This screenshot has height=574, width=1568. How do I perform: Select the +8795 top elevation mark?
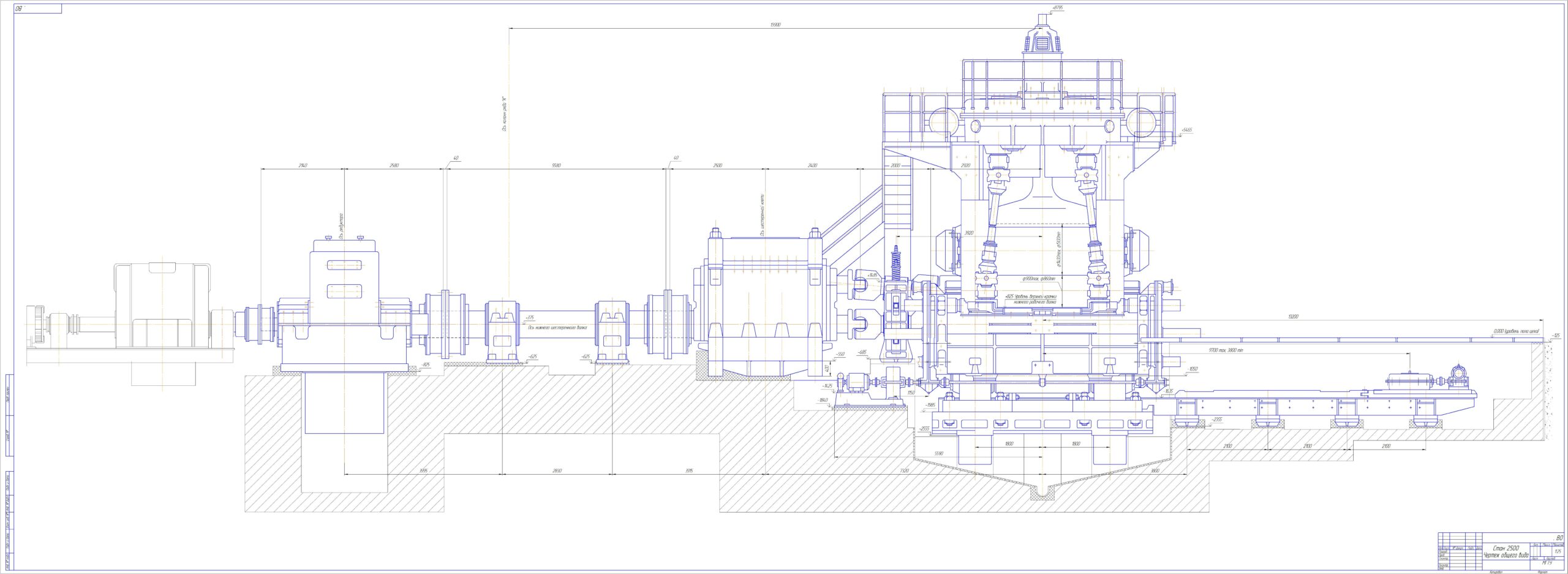[1057, 8]
